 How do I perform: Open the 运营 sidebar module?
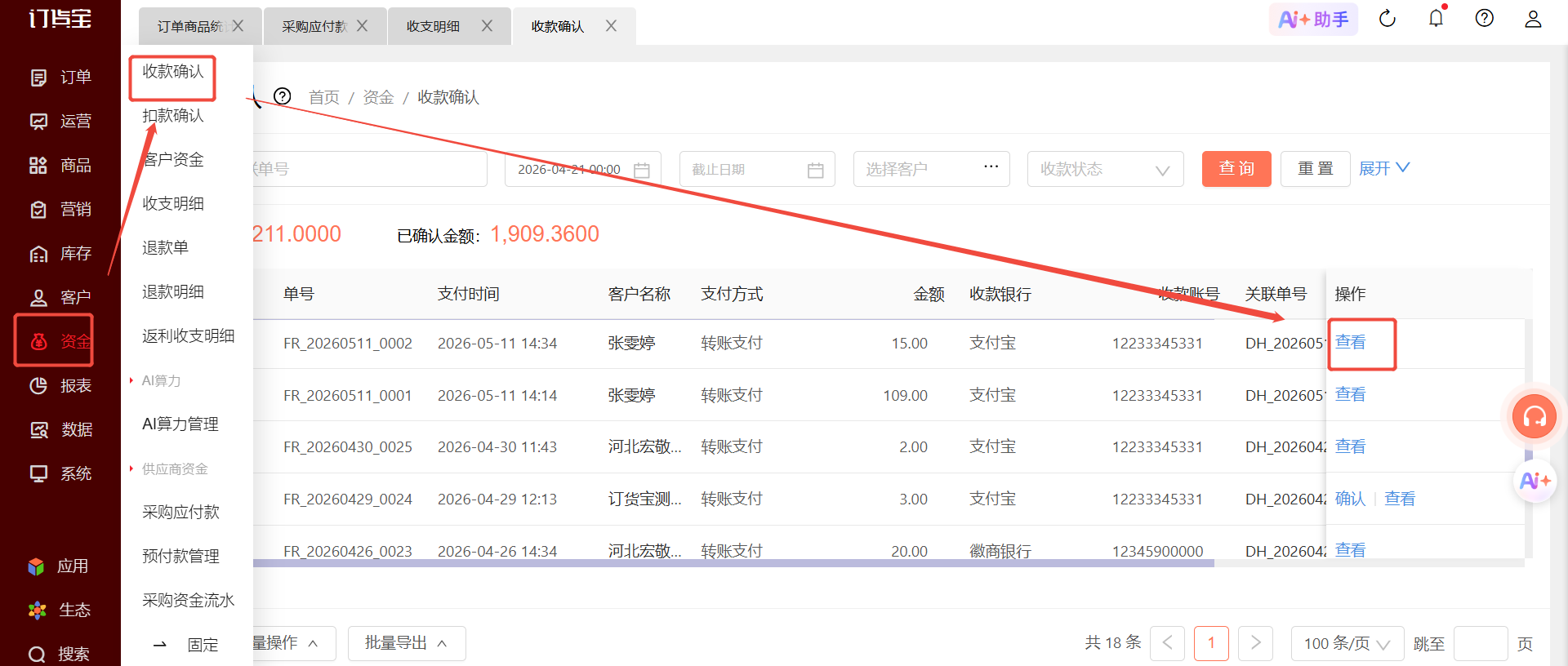point(60,122)
